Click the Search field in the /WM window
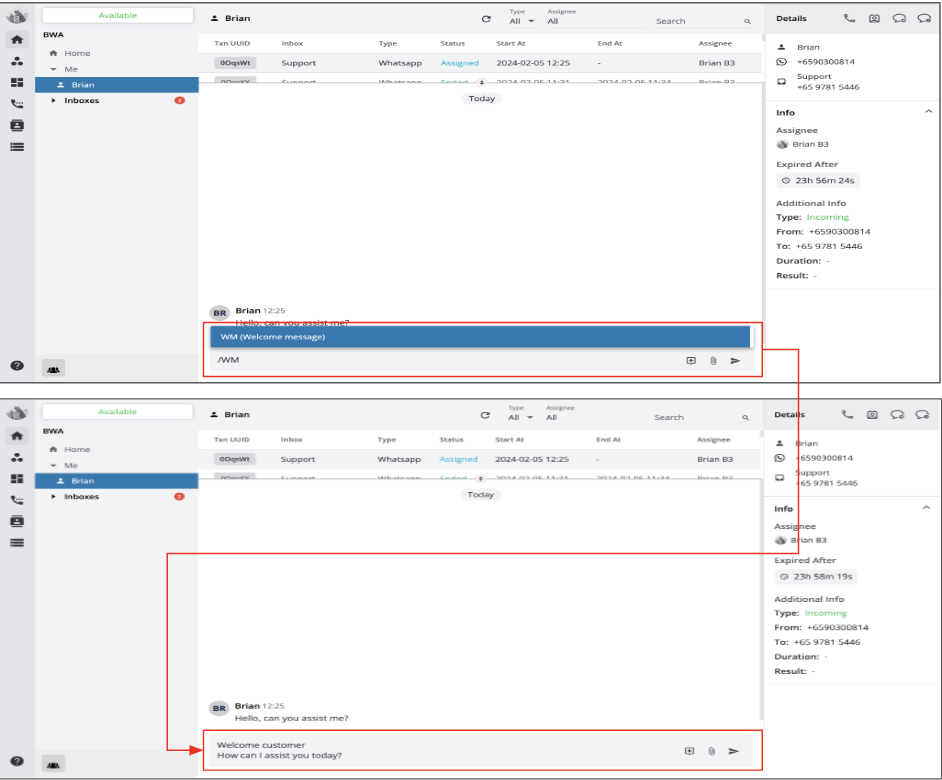The image size is (942, 780). (x=699, y=21)
